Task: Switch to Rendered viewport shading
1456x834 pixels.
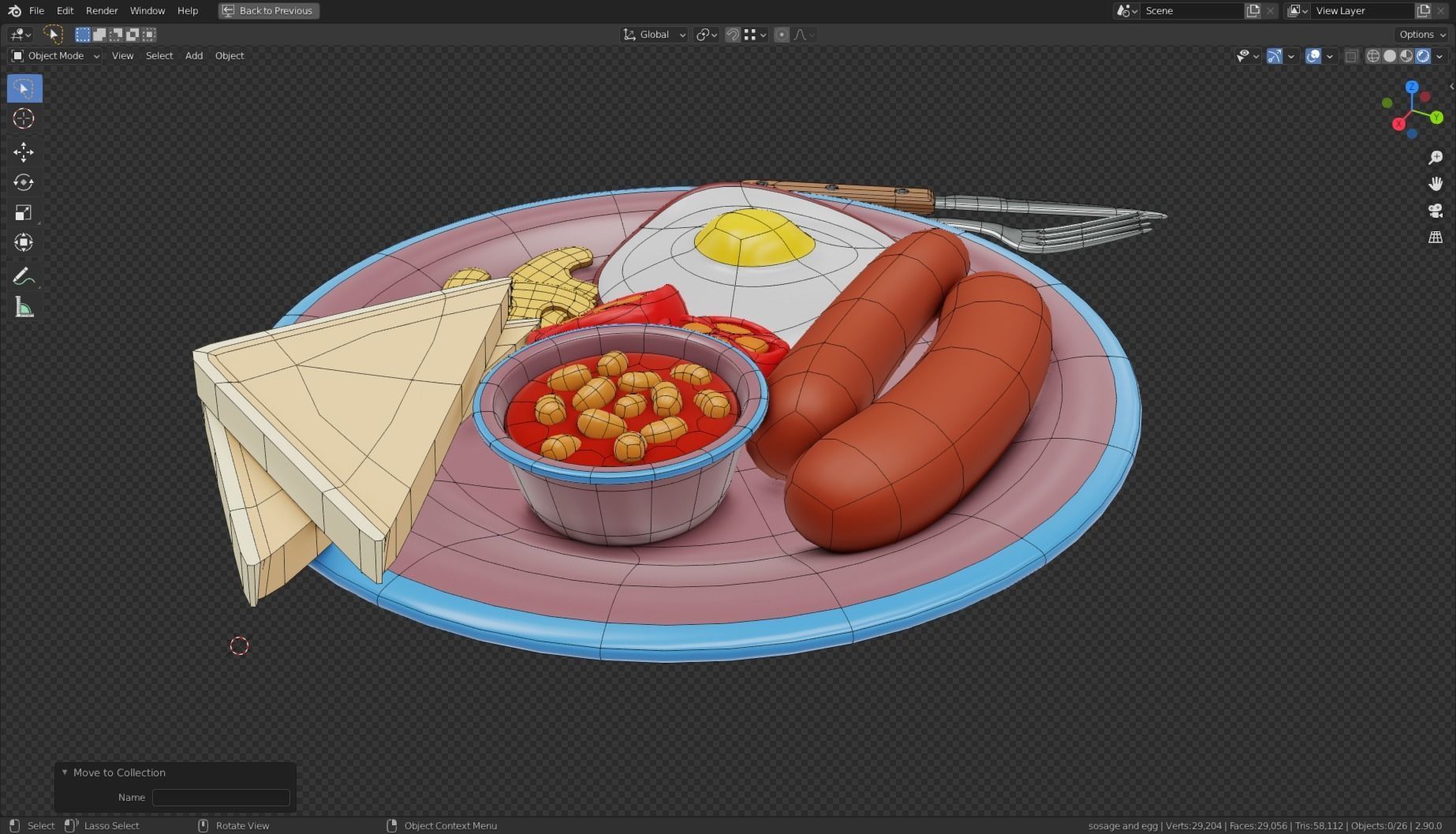Action: pyautogui.click(x=1423, y=56)
